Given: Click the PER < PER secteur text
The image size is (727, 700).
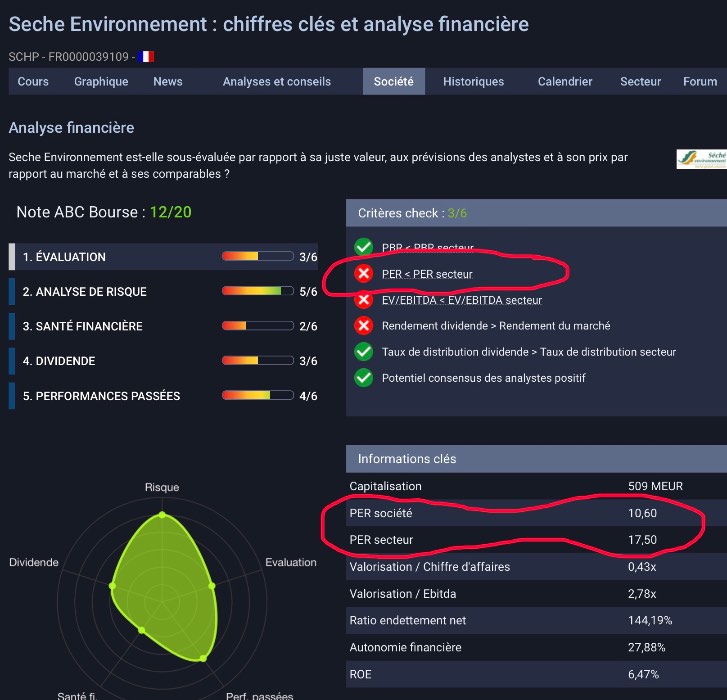Looking at the screenshot, I should click(x=427, y=274).
